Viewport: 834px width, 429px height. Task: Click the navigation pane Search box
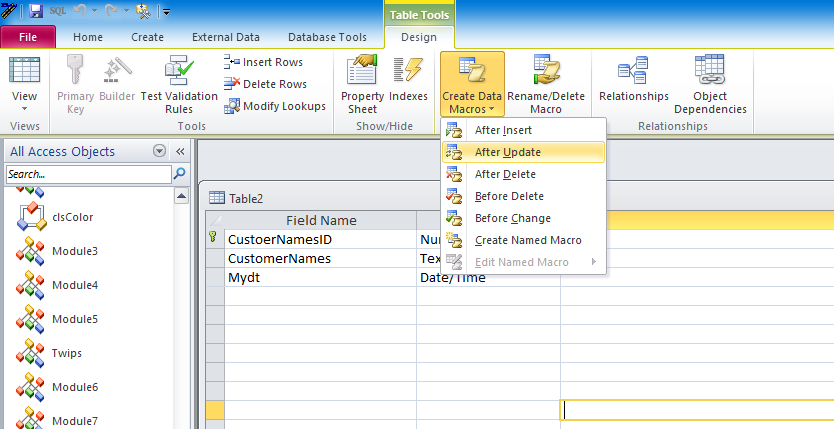(89, 174)
